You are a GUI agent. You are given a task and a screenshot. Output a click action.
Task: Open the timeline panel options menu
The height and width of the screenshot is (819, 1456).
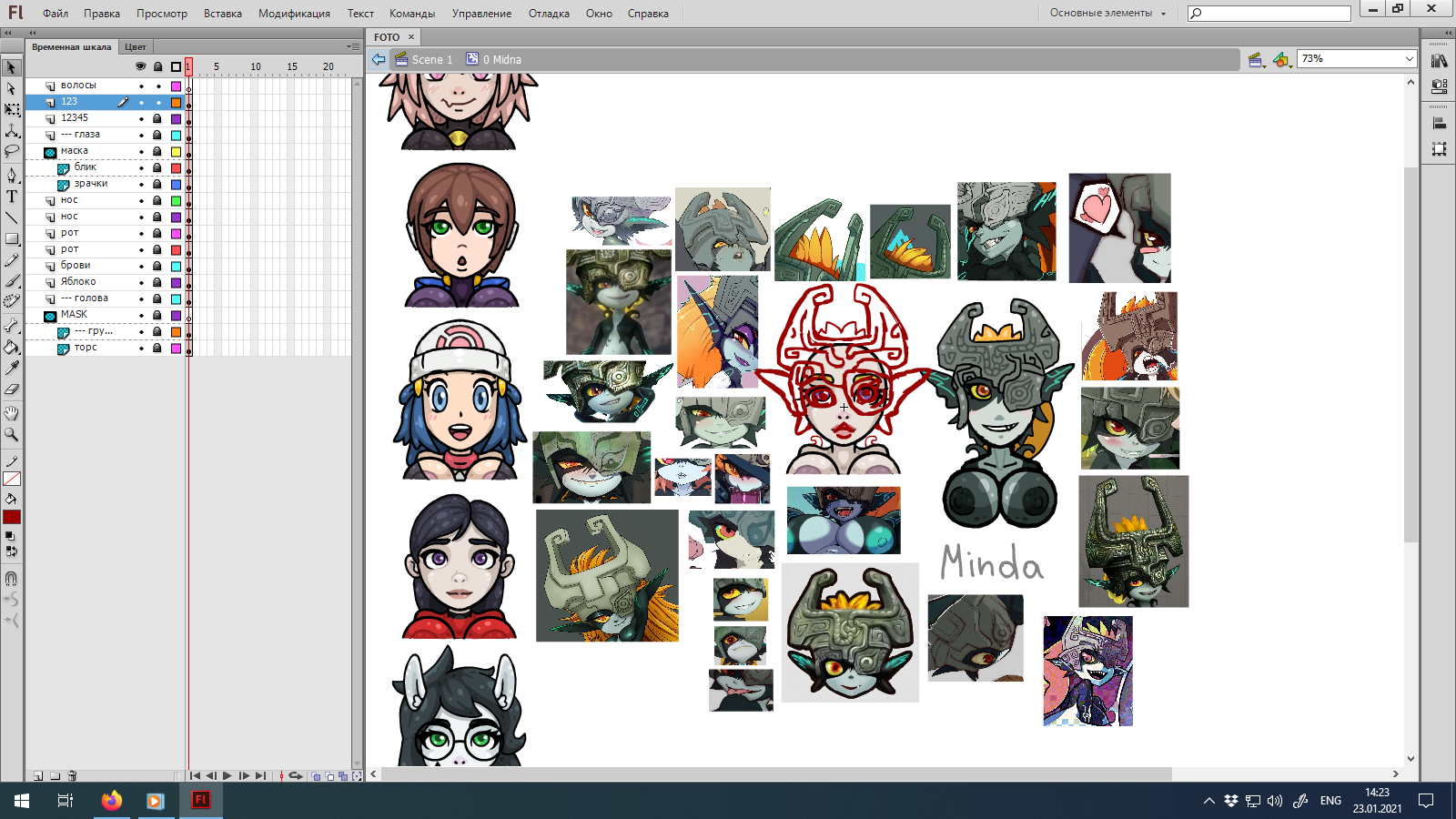[353, 46]
